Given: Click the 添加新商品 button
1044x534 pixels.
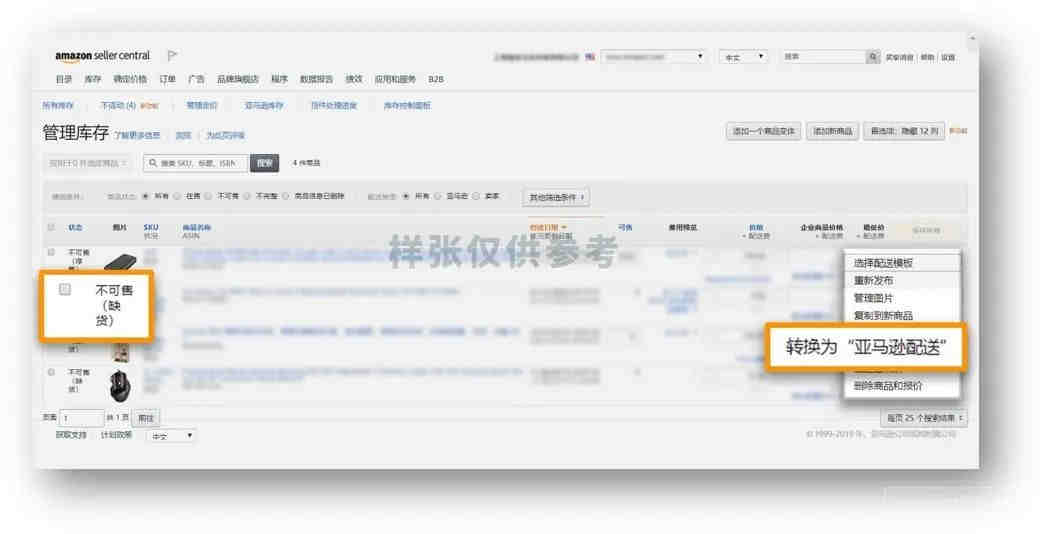Looking at the screenshot, I should pyautogui.click(x=832, y=131).
